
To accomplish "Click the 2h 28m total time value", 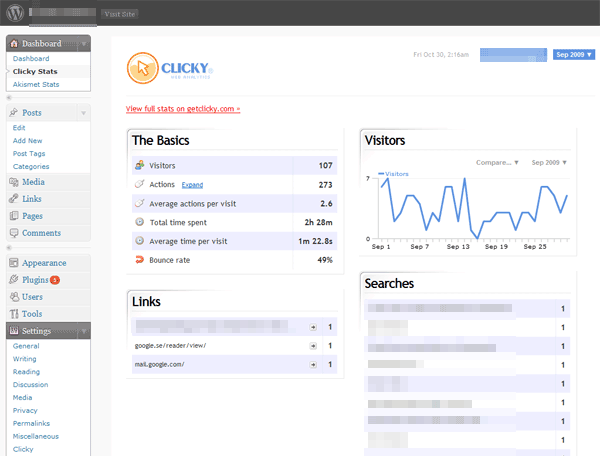I will pyautogui.click(x=318, y=222).
